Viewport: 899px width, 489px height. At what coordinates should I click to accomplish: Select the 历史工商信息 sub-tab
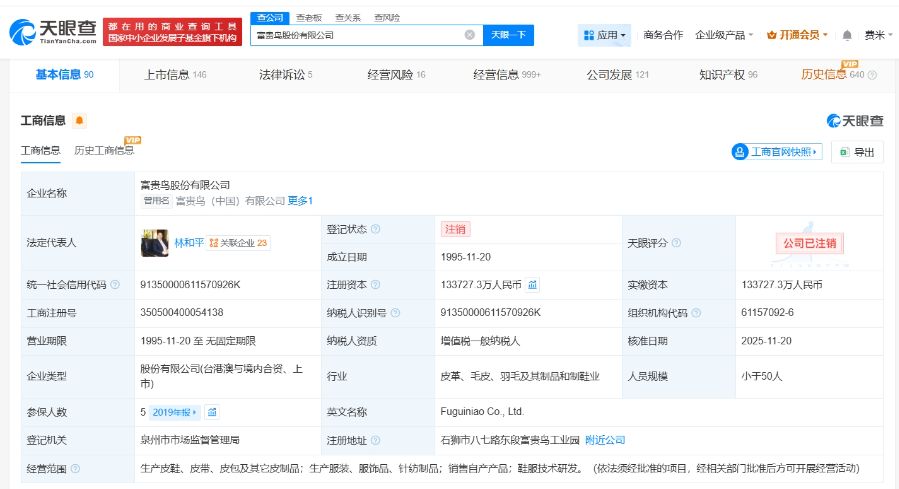click(104, 150)
